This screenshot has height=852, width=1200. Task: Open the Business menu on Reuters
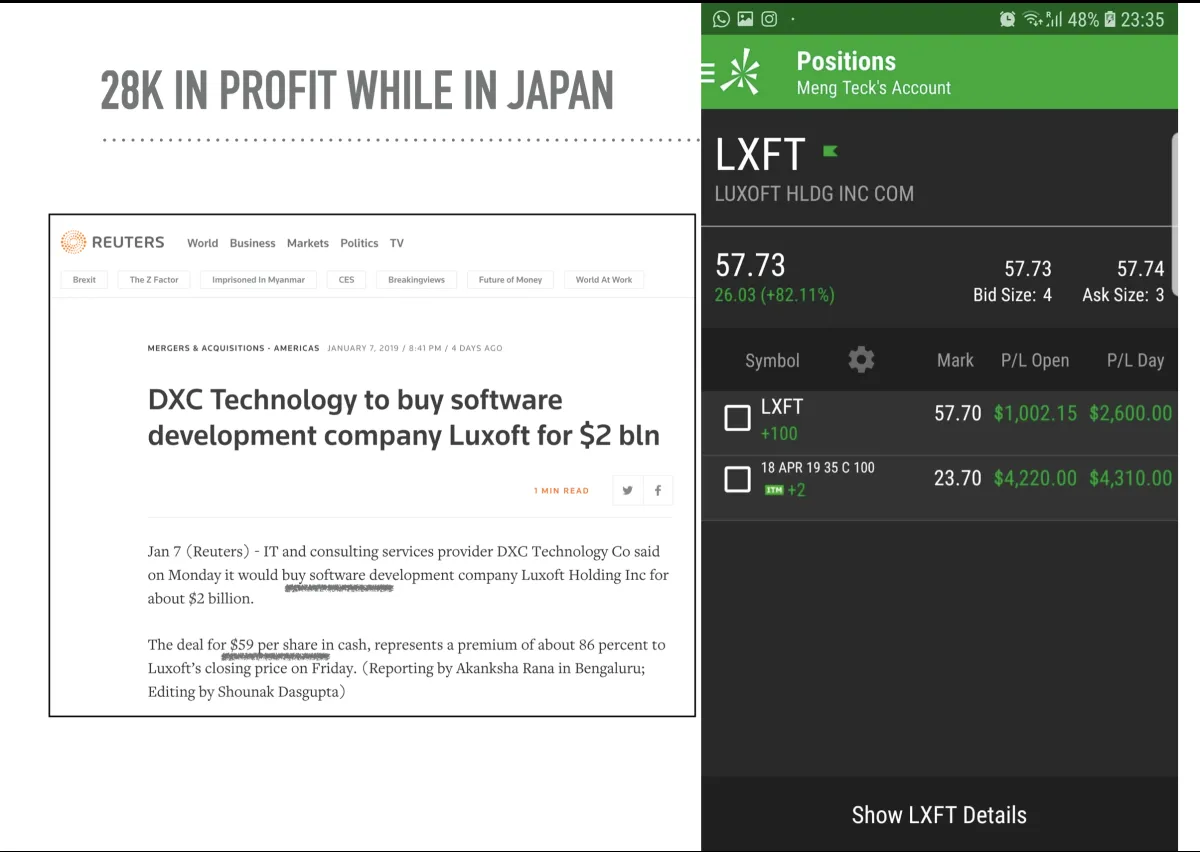click(252, 243)
